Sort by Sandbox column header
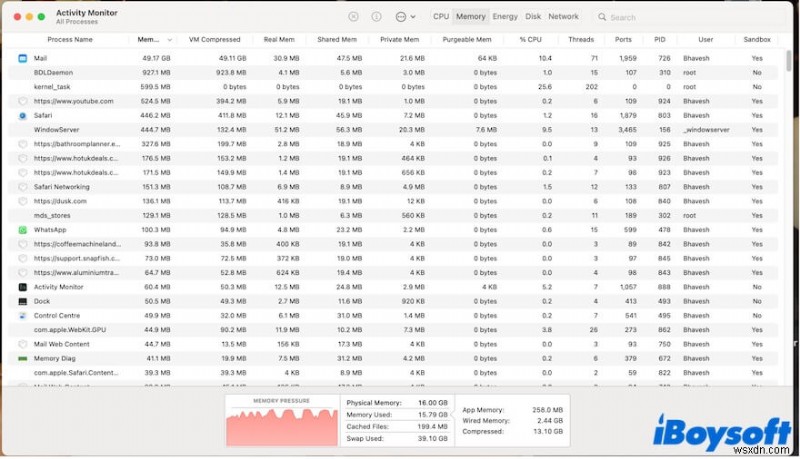Image resolution: width=800 pixels, height=459 pixels. point(757,39)
